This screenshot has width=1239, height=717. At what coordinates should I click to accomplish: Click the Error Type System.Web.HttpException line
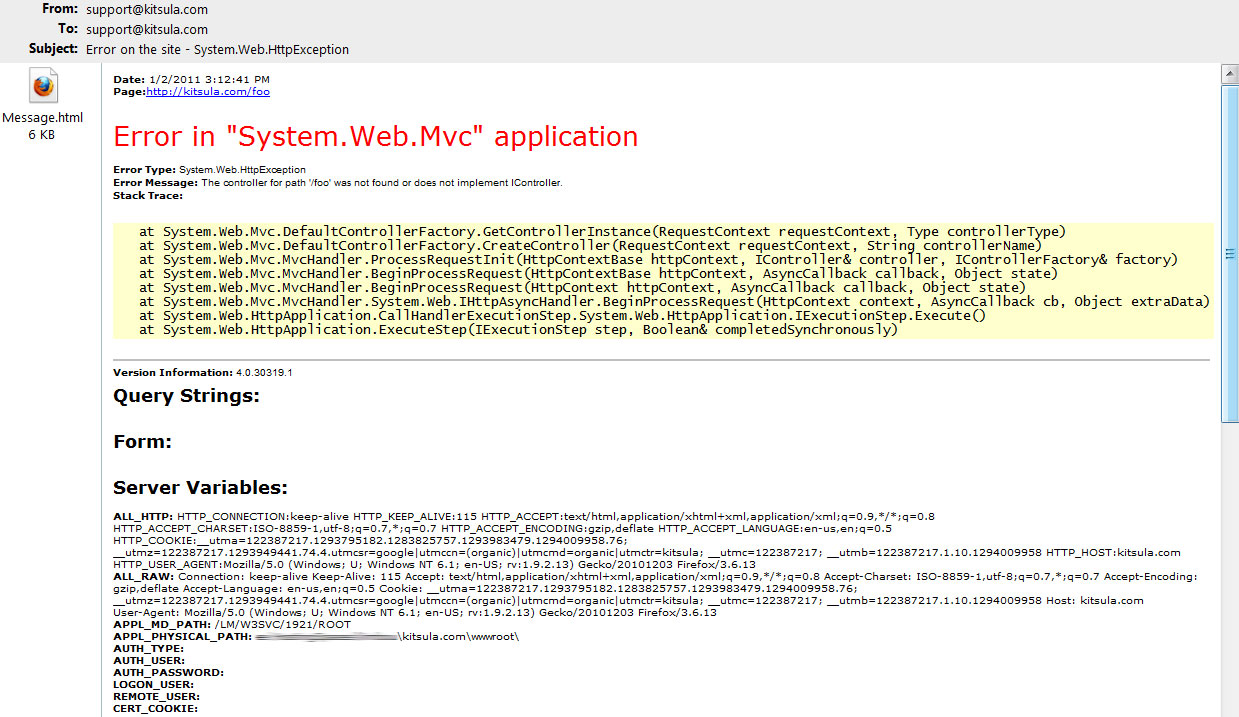[x=210, y=170]
